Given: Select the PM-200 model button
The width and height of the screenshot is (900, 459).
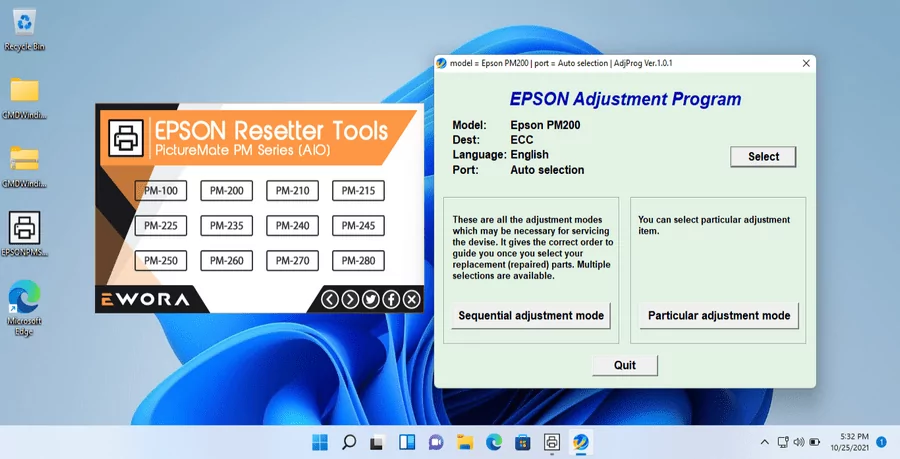Looking at the screenshot, I should (227, 190).
